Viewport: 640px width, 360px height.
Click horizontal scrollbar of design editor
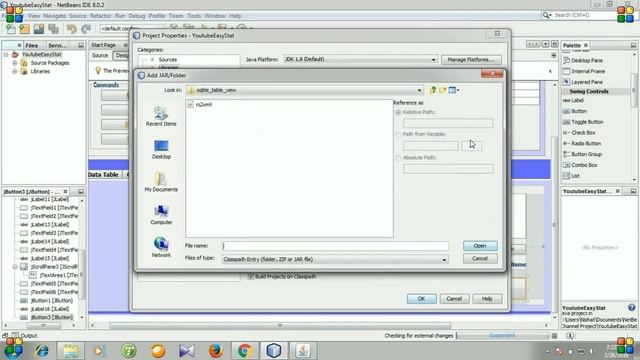coord(280,325)
